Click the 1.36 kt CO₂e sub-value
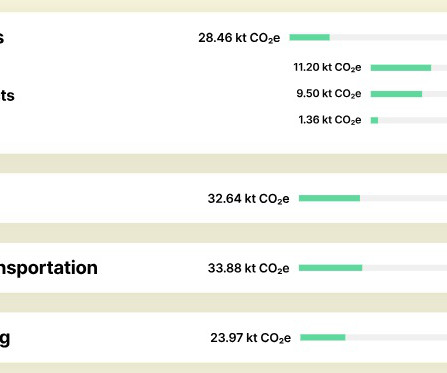 (x=330, y=120)
